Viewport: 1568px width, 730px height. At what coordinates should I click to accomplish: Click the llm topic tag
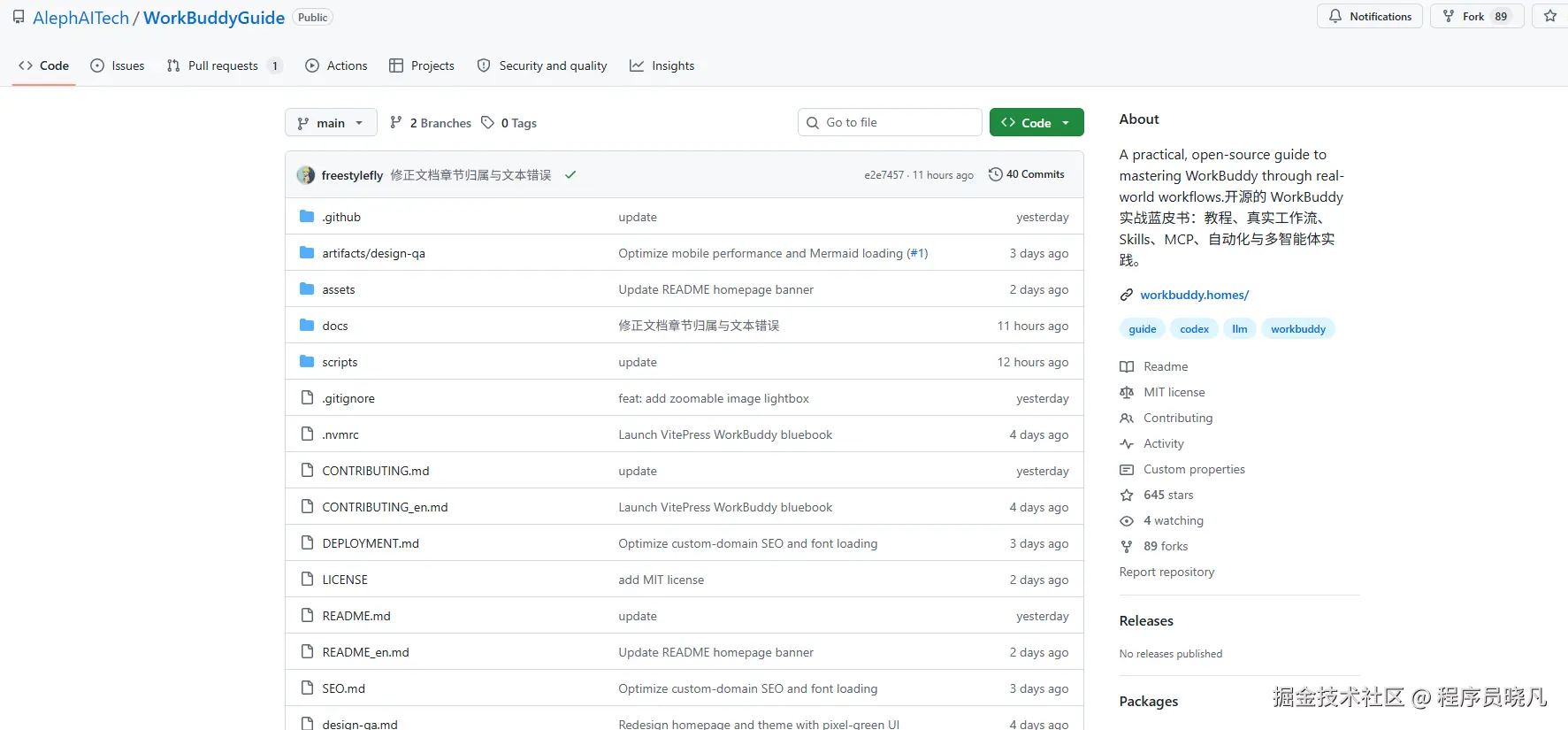(x=1240, y=329)
